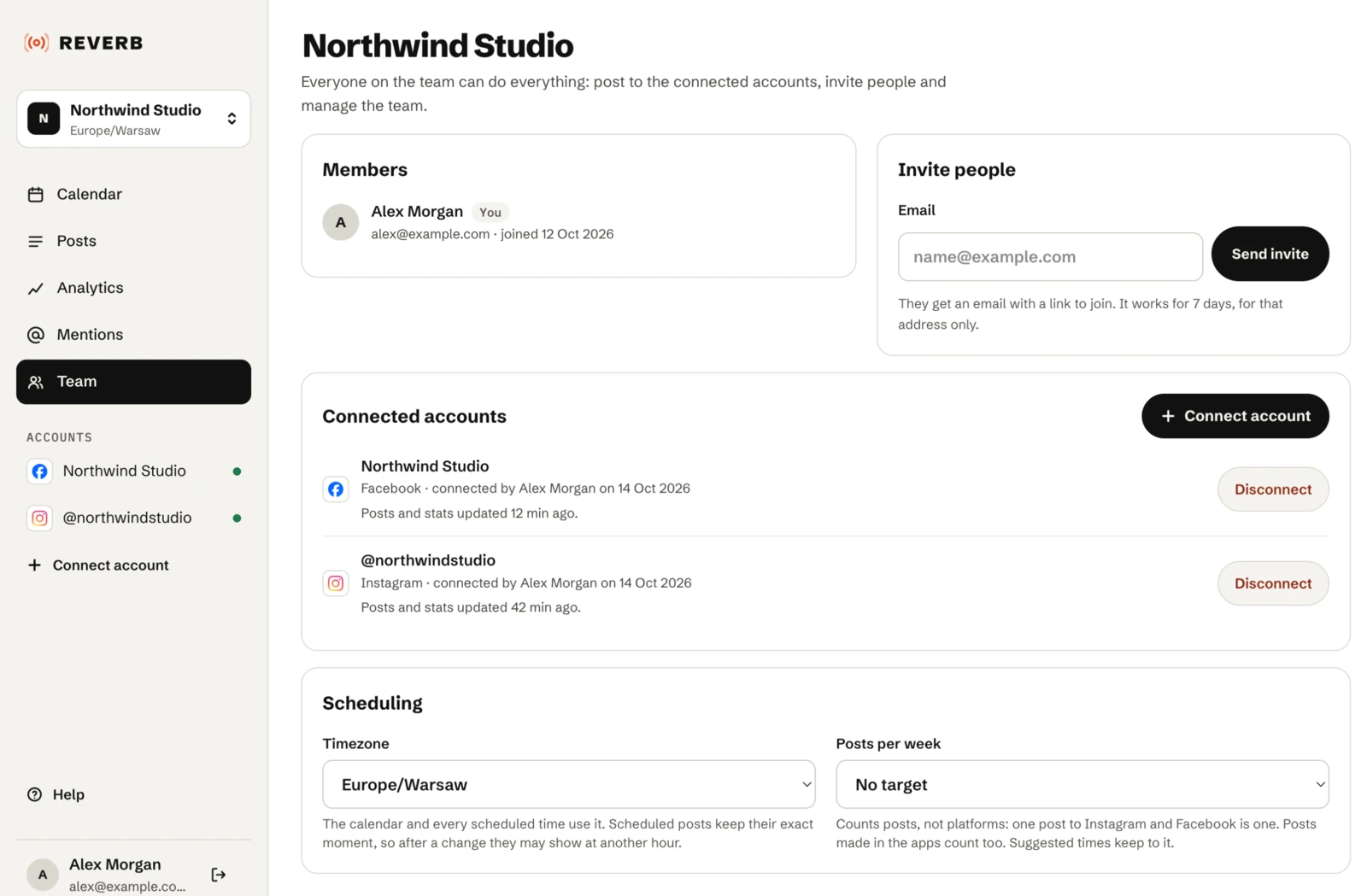Open Analytics from the sidebar
Screen dimensions: 1367x896
coord(133,289)
